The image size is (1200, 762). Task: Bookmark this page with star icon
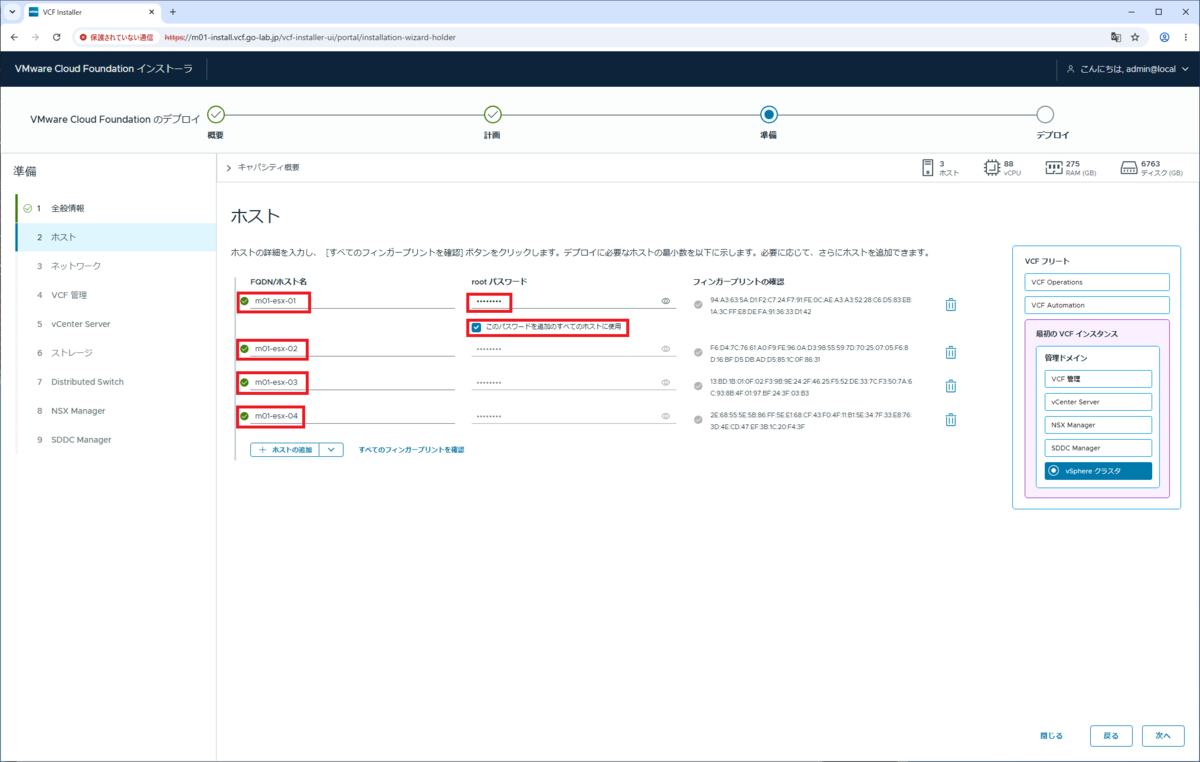[1135, 37]
